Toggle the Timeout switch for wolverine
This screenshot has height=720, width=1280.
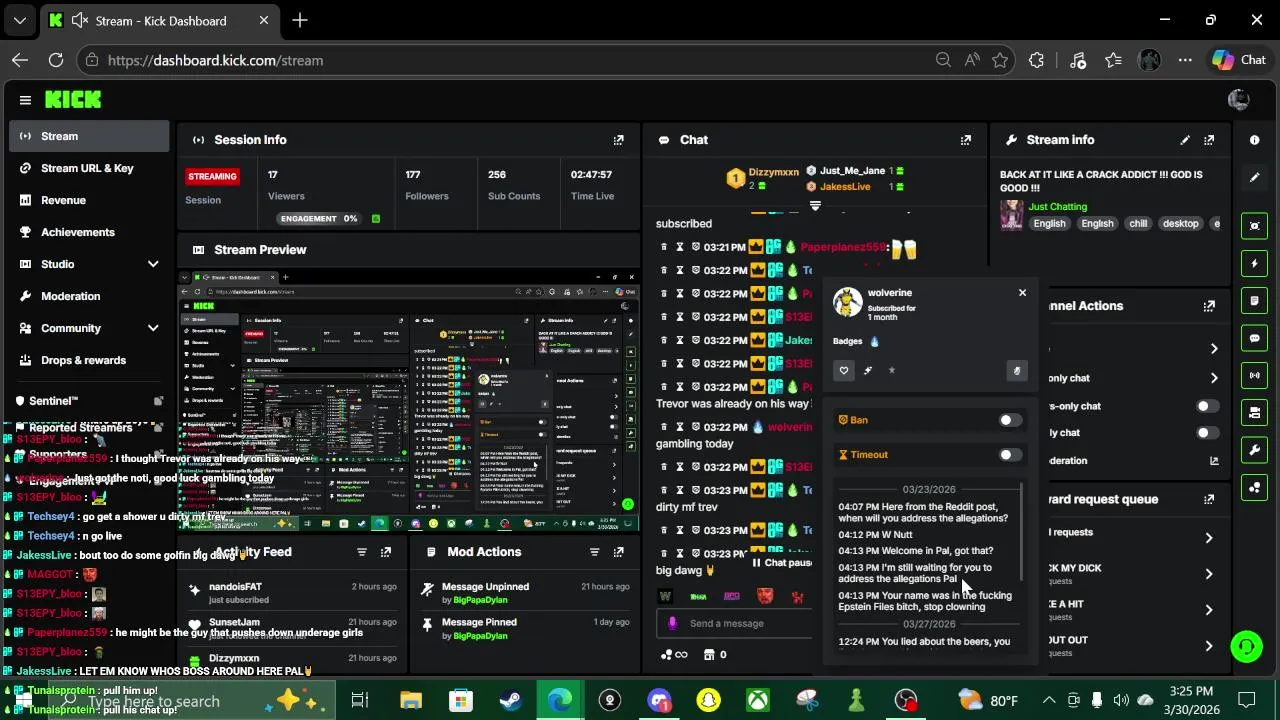(1010, 455)
